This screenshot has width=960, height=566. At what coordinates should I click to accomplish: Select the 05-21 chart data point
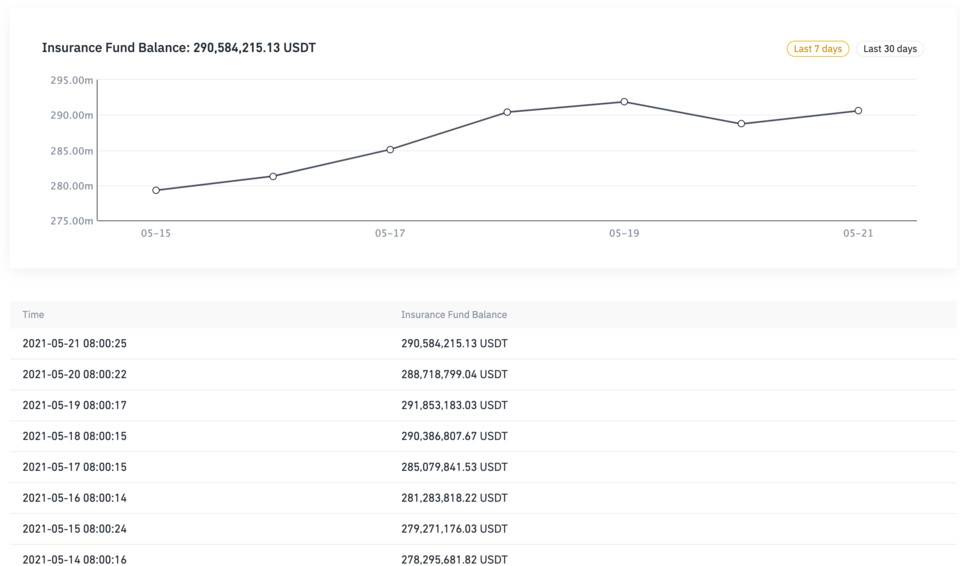(858, 111)
